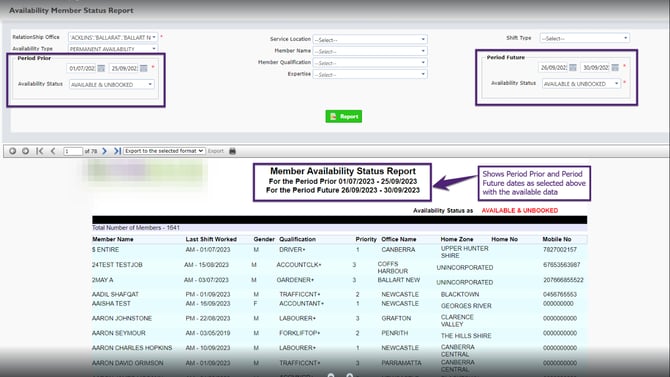The image size is (670, 377).
Task: Open Period Prior end date calendar
Action: tap(144, 68)
